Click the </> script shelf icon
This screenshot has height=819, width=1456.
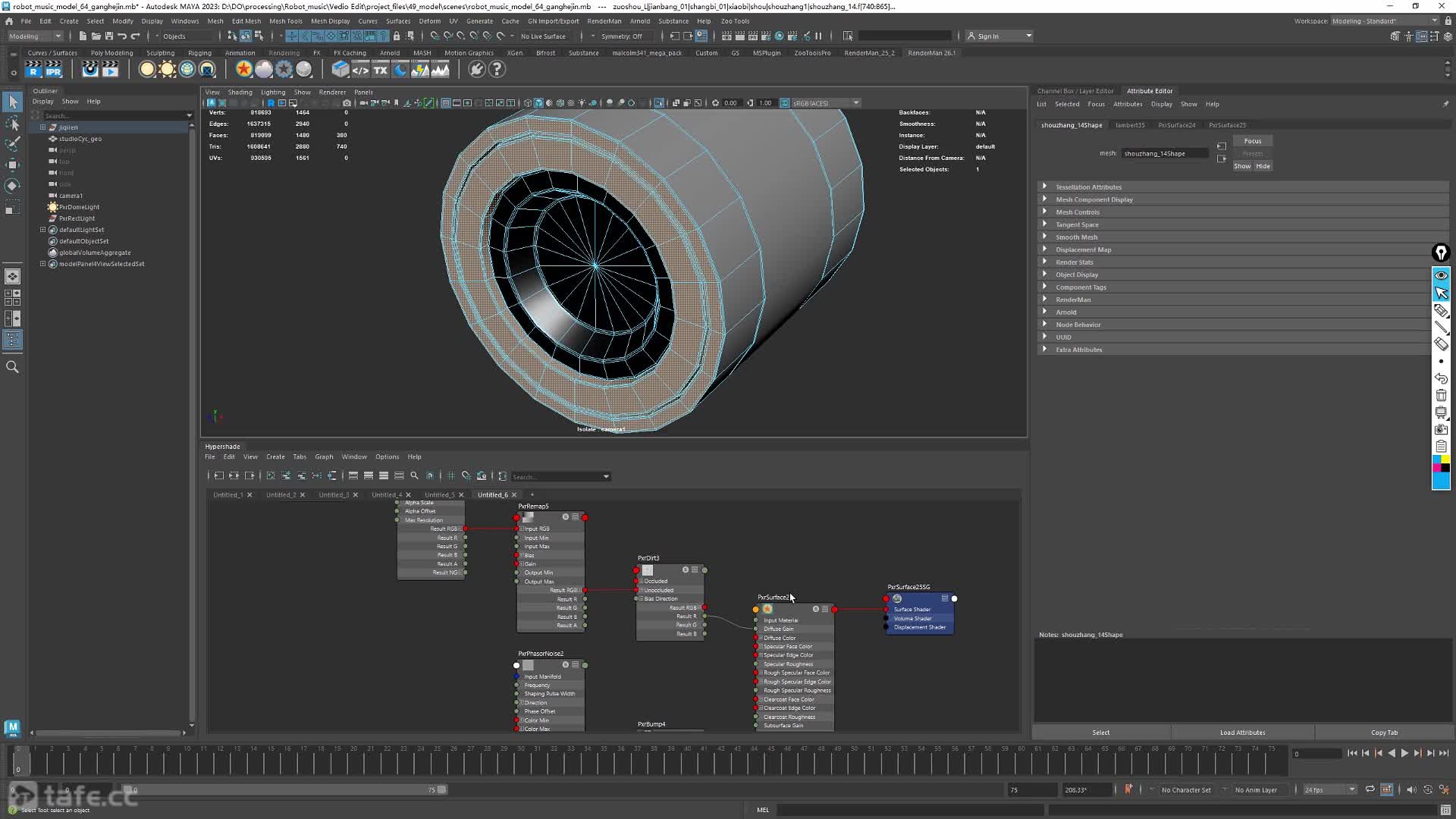(x=360, y=70)
